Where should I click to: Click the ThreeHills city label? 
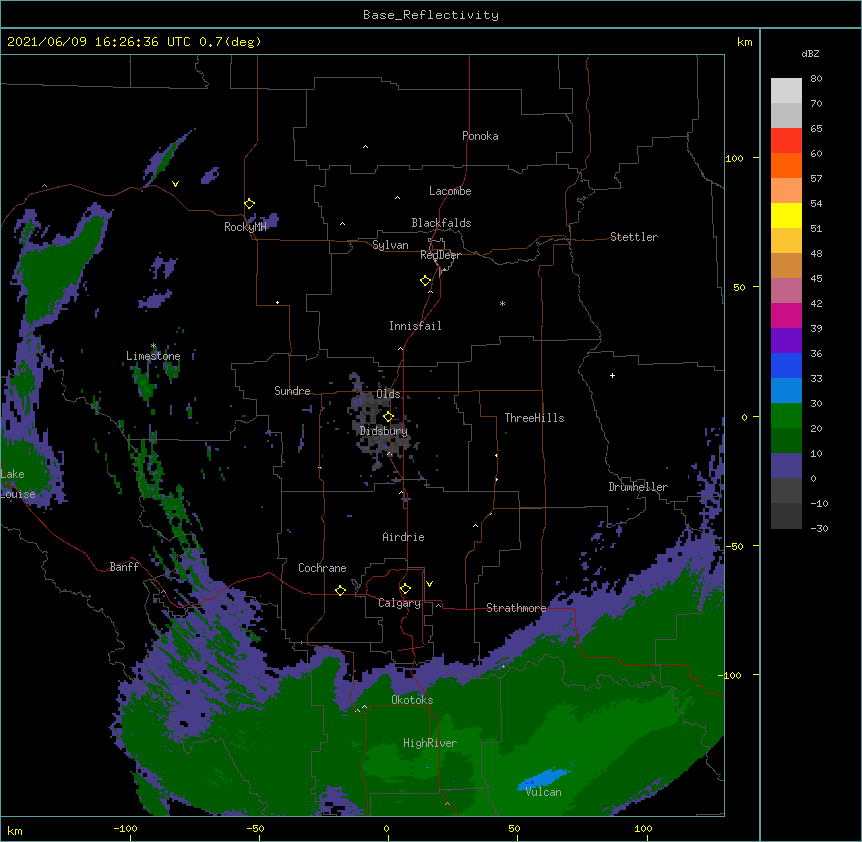534,418
